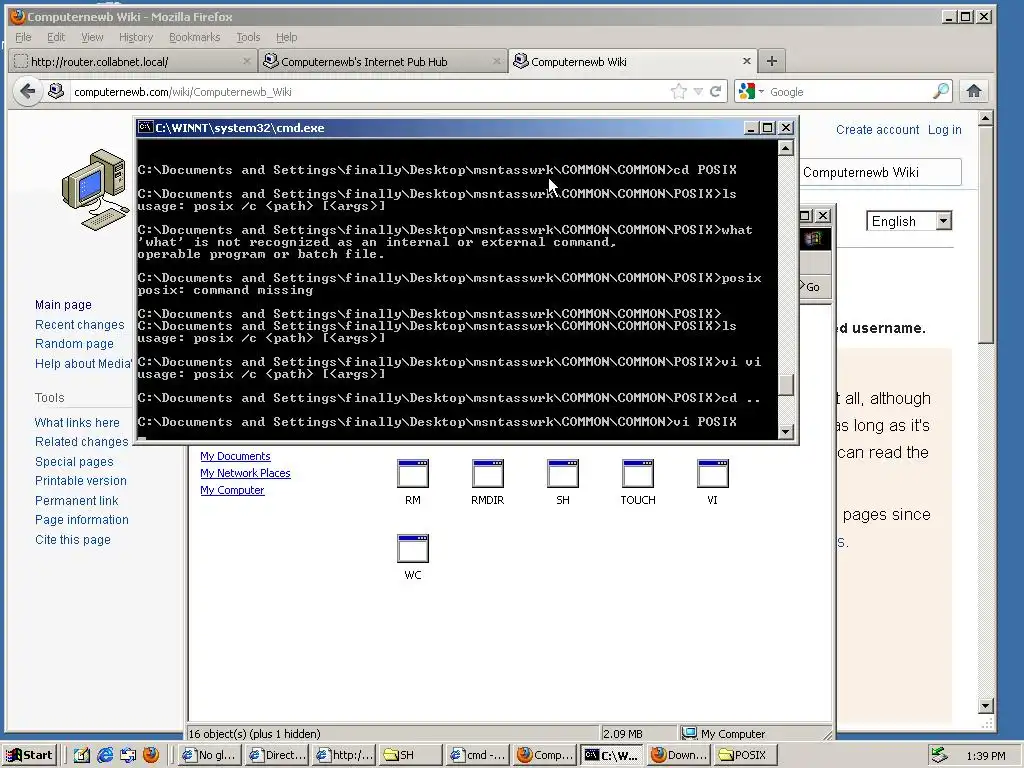Switch to the 'Direct...' taskbar button
Screen dimensions: 1024x768
coord(278,755)
